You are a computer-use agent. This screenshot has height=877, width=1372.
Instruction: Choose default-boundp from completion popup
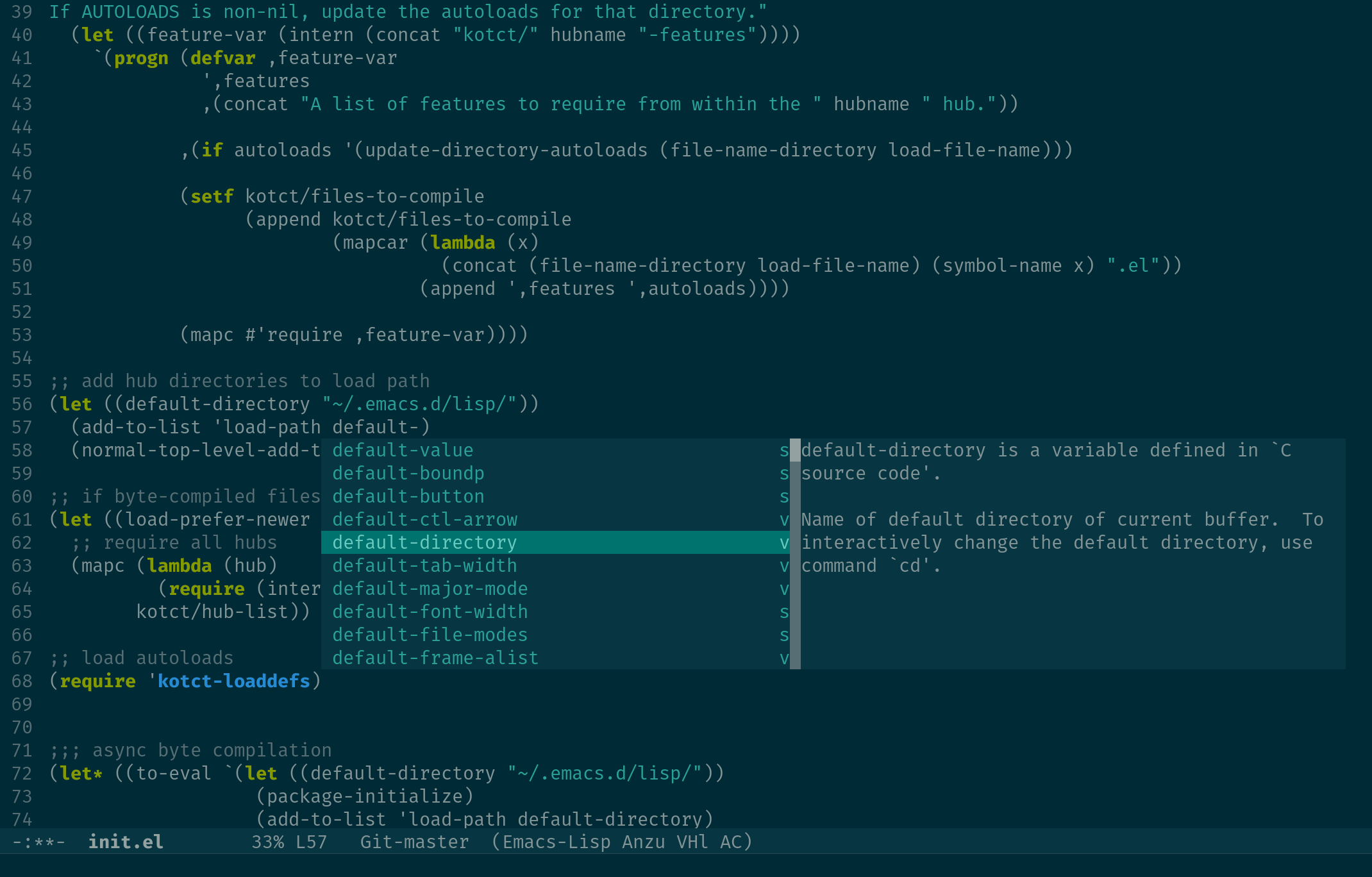(408, 473)
